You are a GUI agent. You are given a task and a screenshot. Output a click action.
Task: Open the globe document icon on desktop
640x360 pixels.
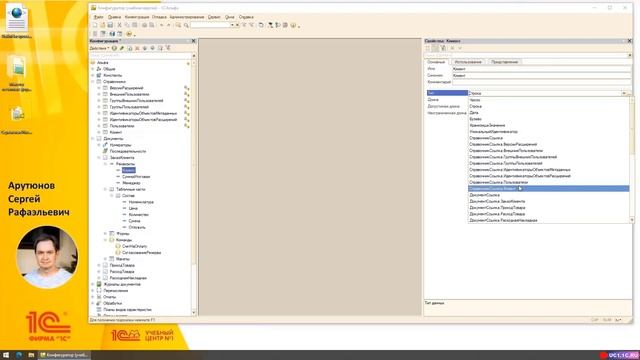[x=17, y=18]
